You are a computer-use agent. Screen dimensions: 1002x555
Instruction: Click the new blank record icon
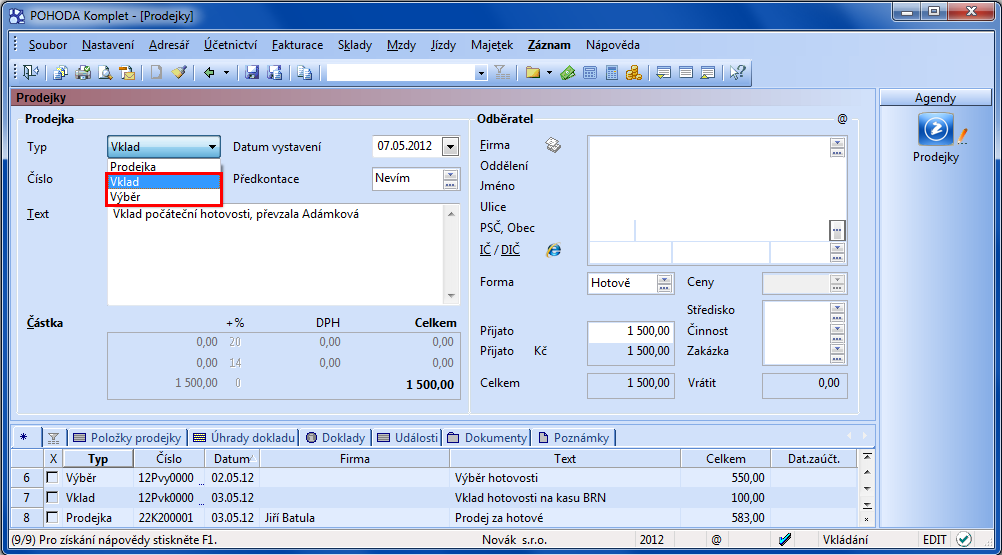pyautogui.click(x=157, y=73)
